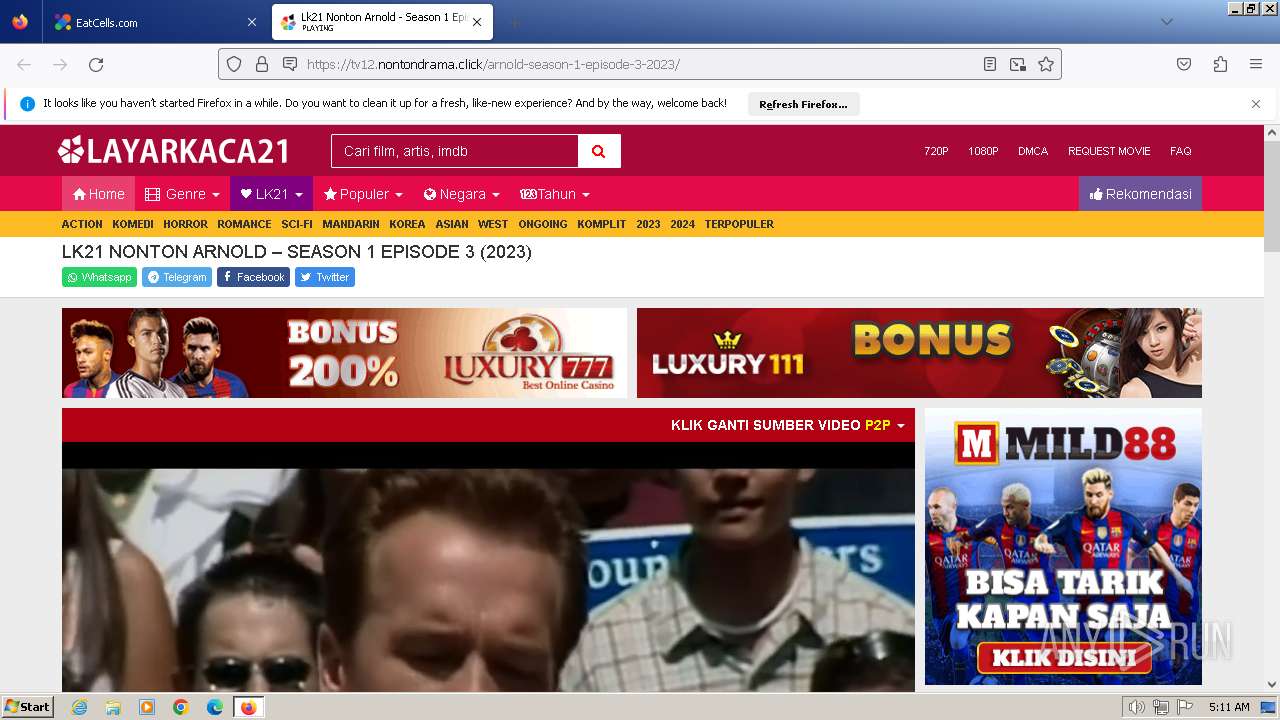
Task: Open the REQUEST MOVIE link
Action: 1109,151
